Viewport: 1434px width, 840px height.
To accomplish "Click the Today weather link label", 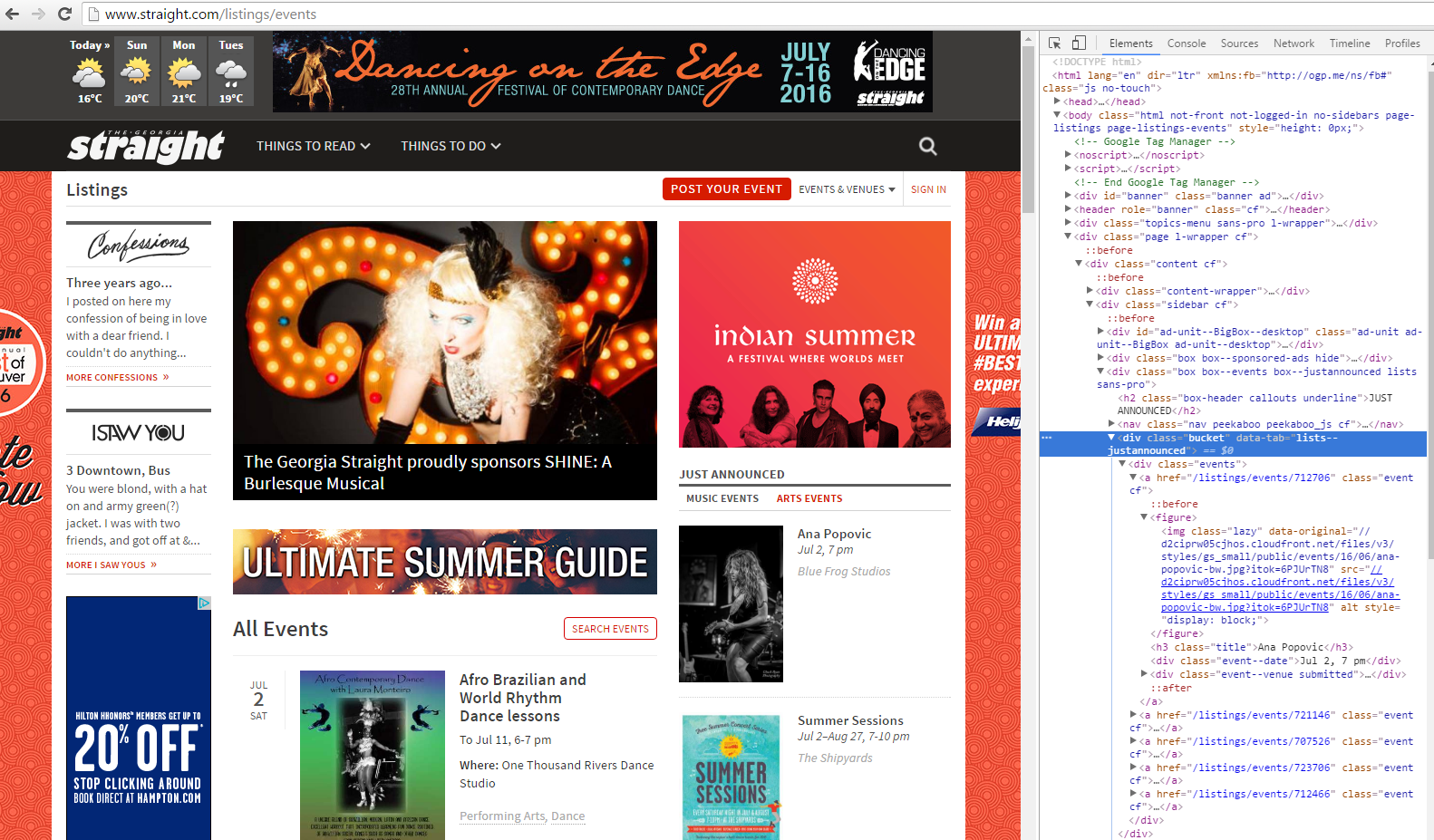I will click(x=90, y=45).
